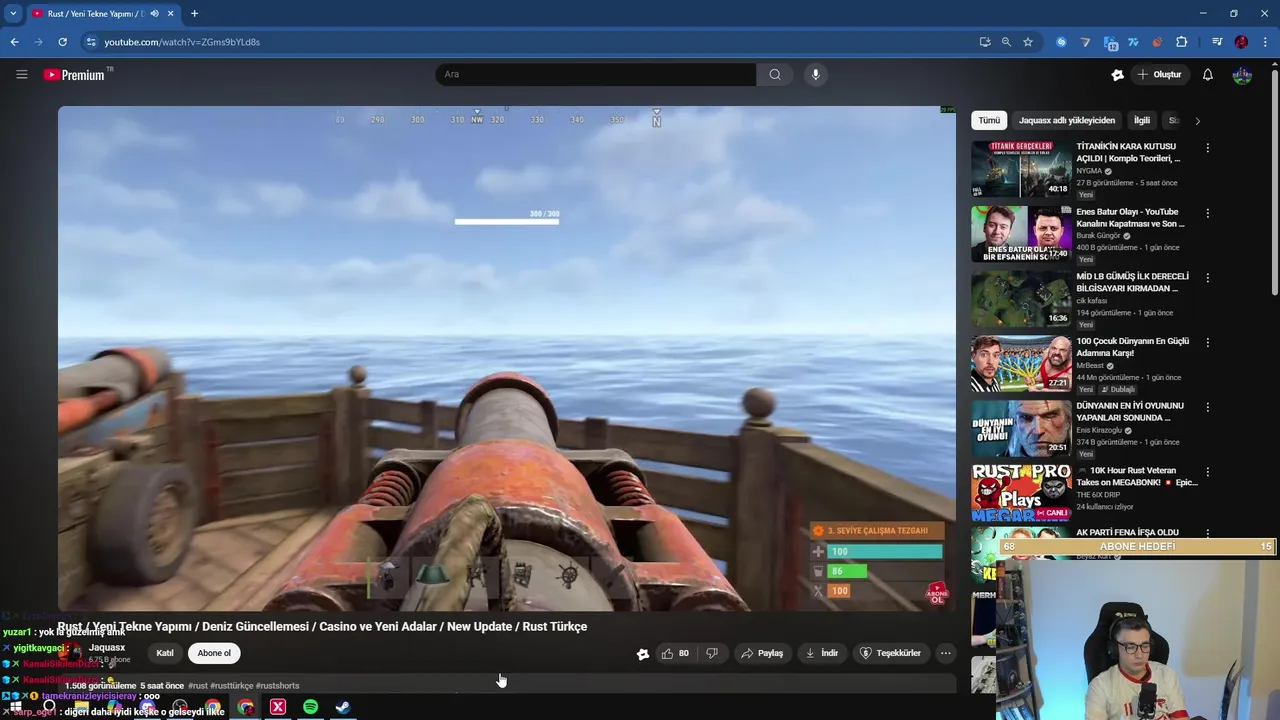Select Jaquasx adlı yükleyiciden chip
This screenshot has height=720, width=1280.
(x=1066, y=120)
